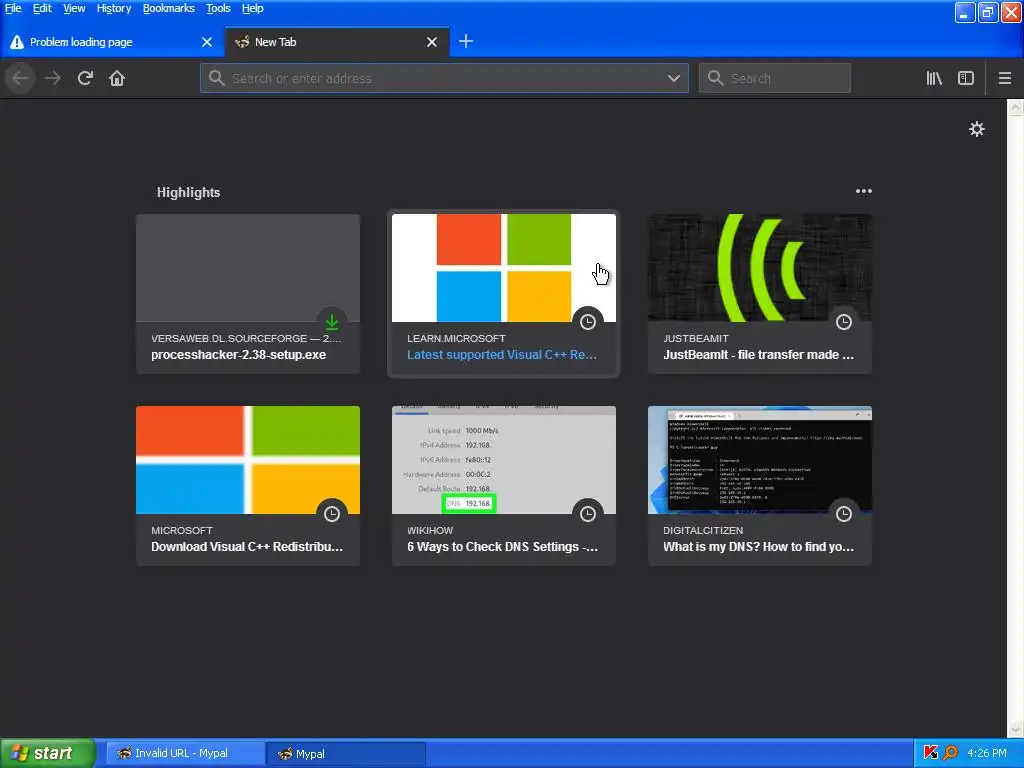Click the DigitalCitizen PowerShell thumbnail
The height and width of the screenshot is (768, 1024).
pos(760,460)
